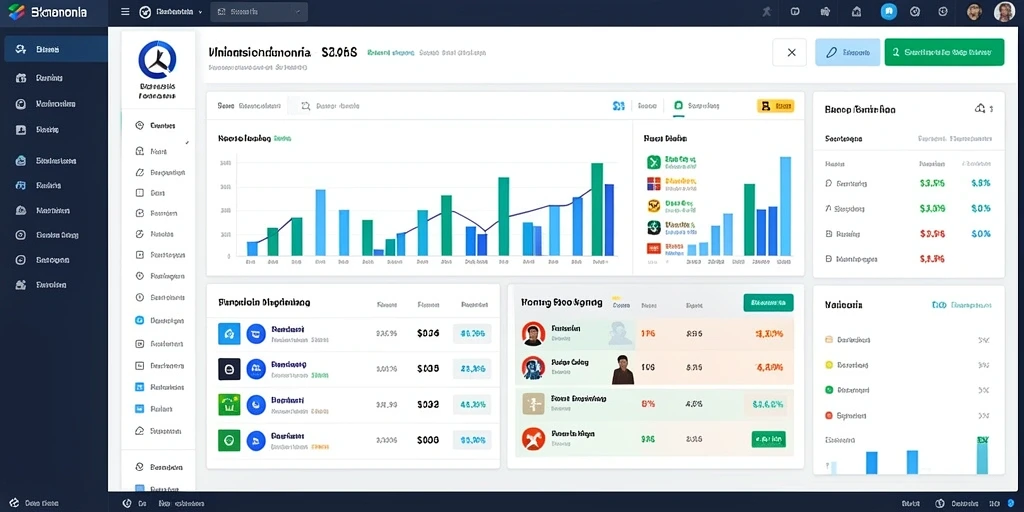The width and height of the screenshot is (1024, 512).
Task: Click the home icon in top bar
Action: point(857,12)
